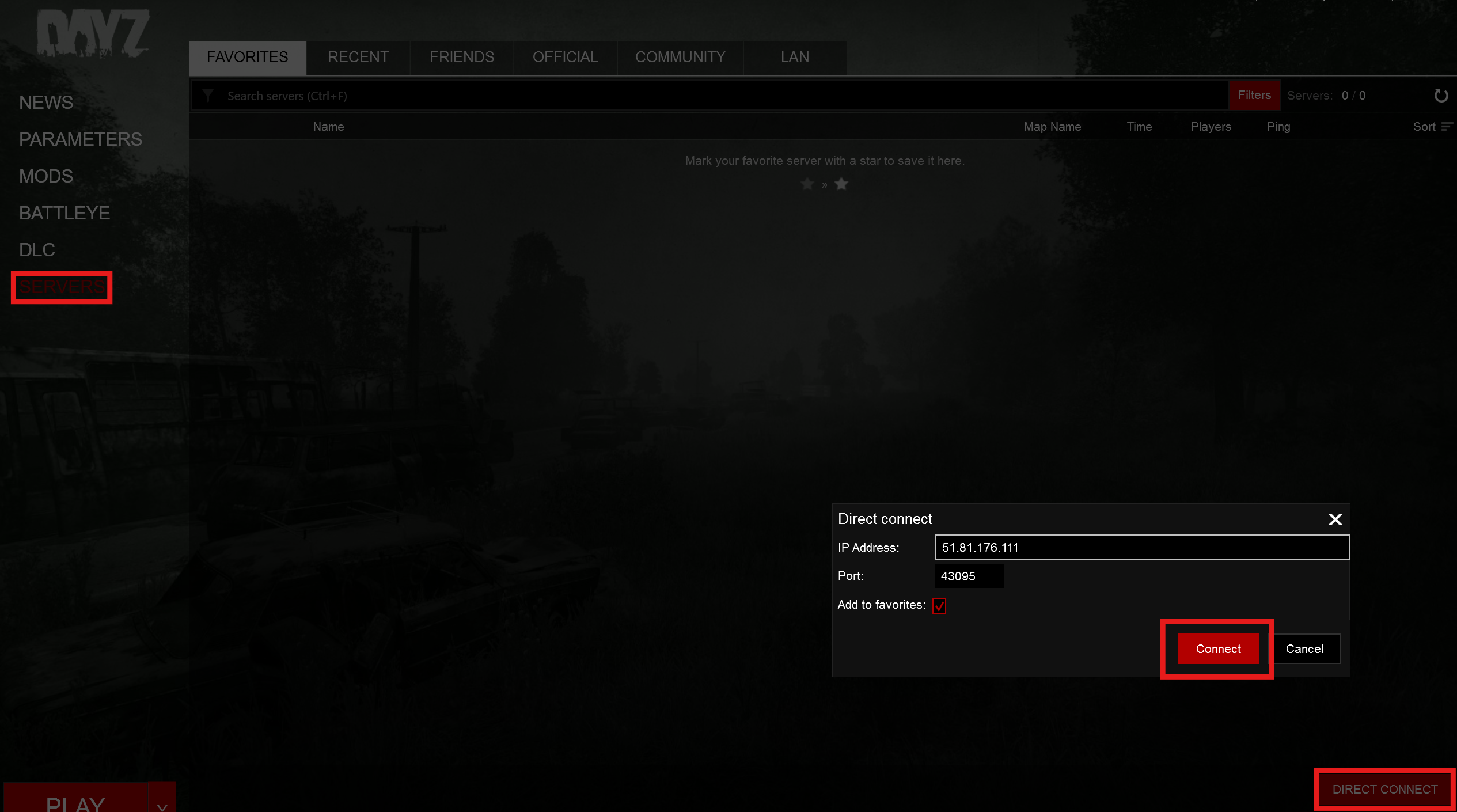Close the Direct connect dialog with the X
This screenshot has height=812, width=1457.
pos(1335,519)
